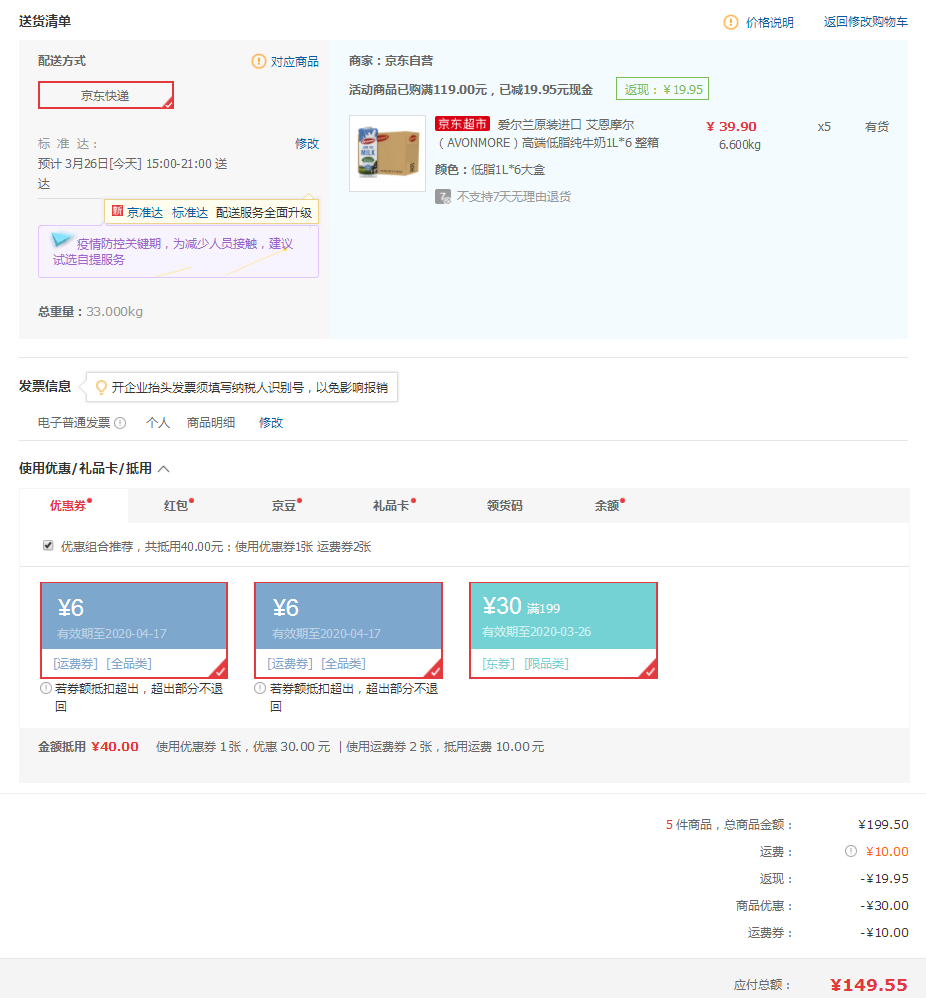
Task: Click the 7-day no-return icon
Action: click(x=443, y=197)
